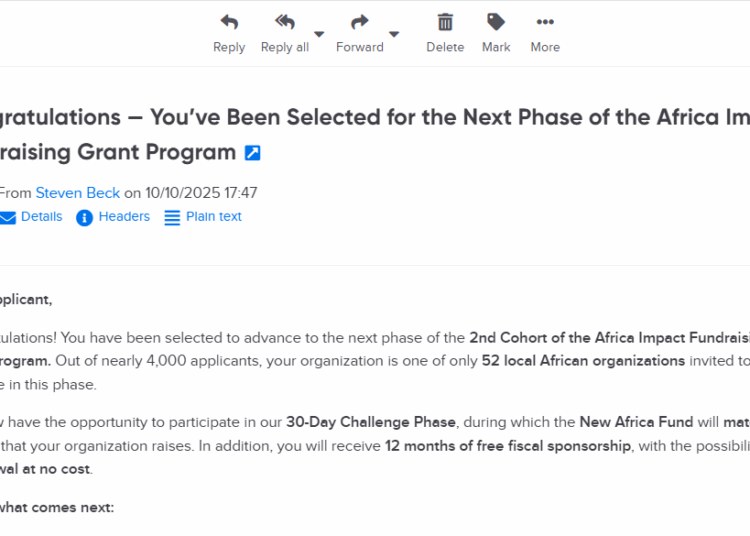The width and height of the screenshot is (750, 536).
Task: Click the Reply arrow icon
Action: (x=229, y=22)
